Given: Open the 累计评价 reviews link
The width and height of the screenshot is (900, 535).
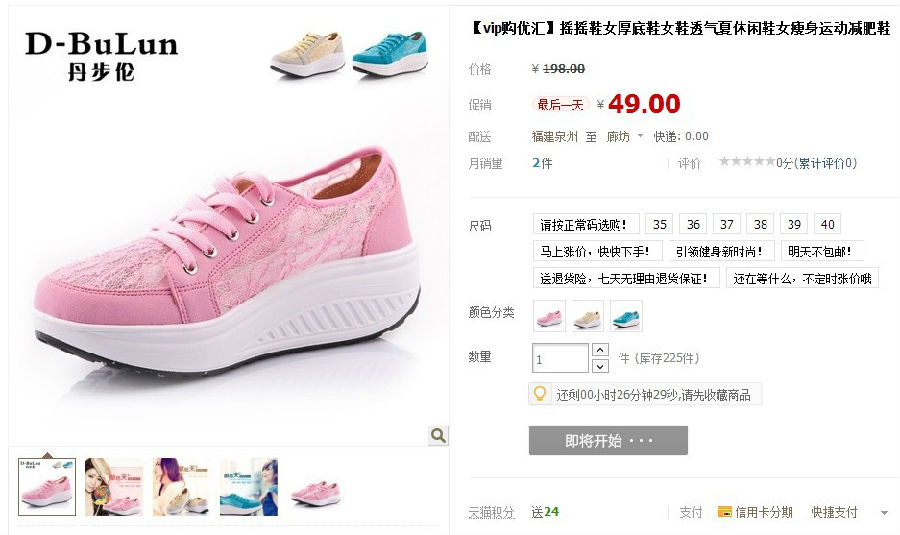Looking at the screenshot, I should tap(825, 163).
